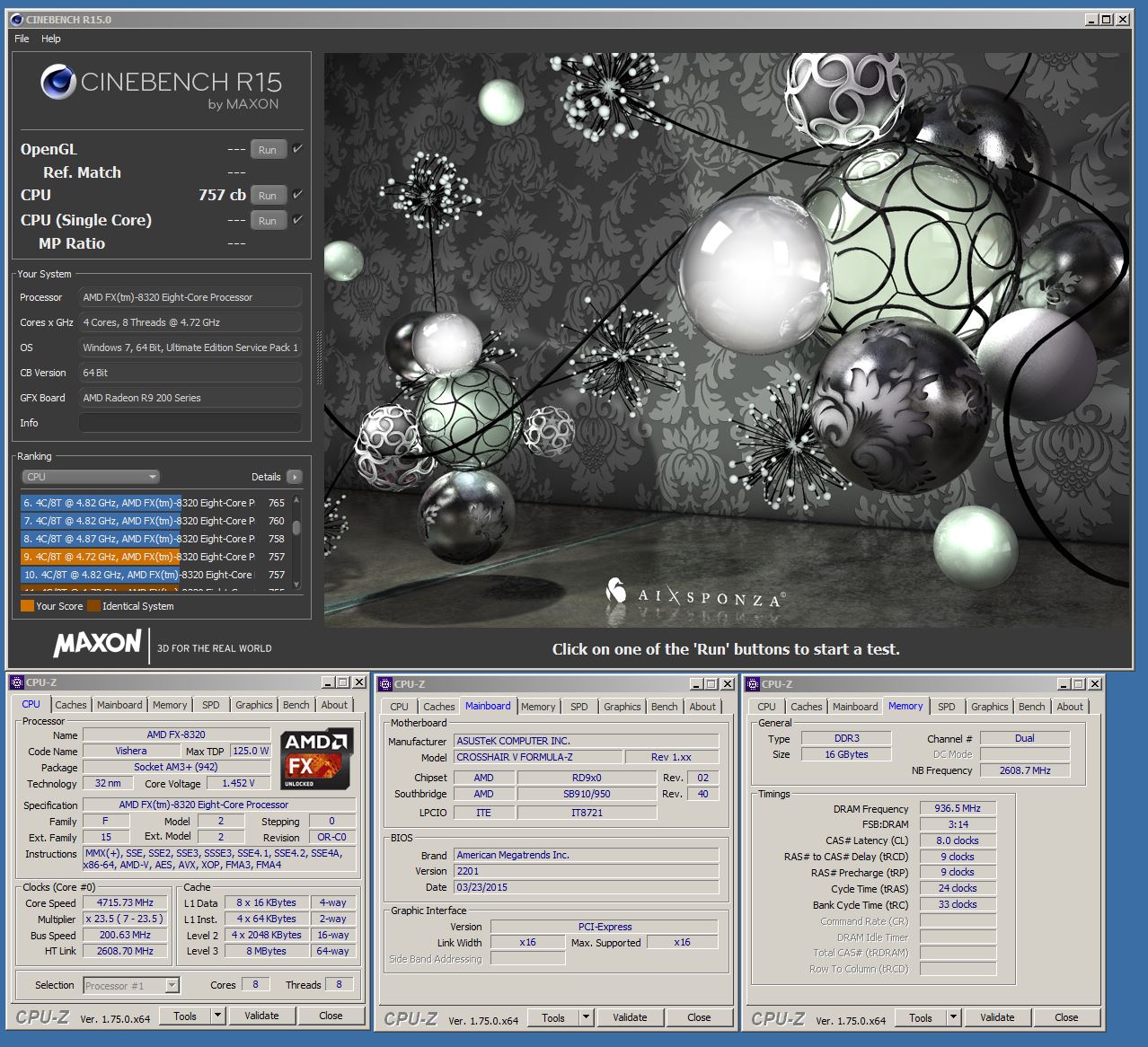This screenshot has height=1047, width=1148.
Task: Click the Cinebench R15 logo sphere icon
Action: [x=57, y=82]
